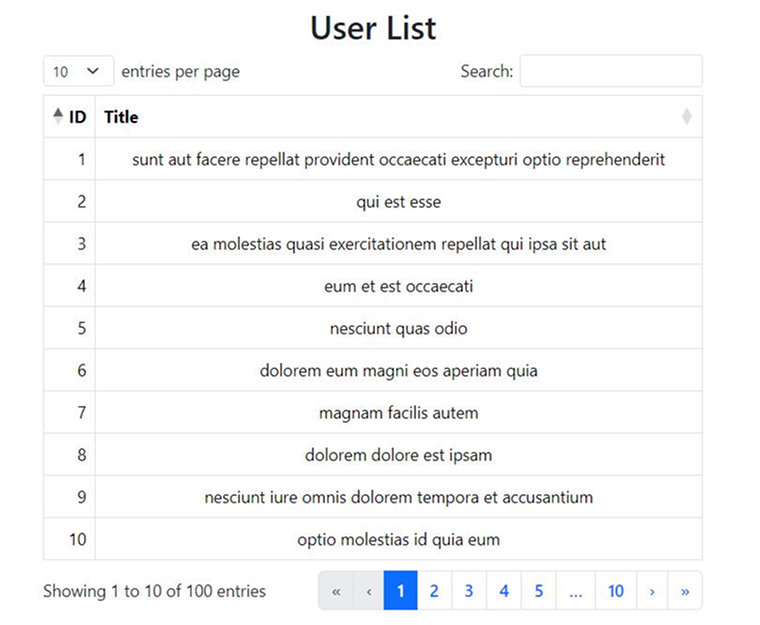Click the Title column sort arrow

(686, 117)
